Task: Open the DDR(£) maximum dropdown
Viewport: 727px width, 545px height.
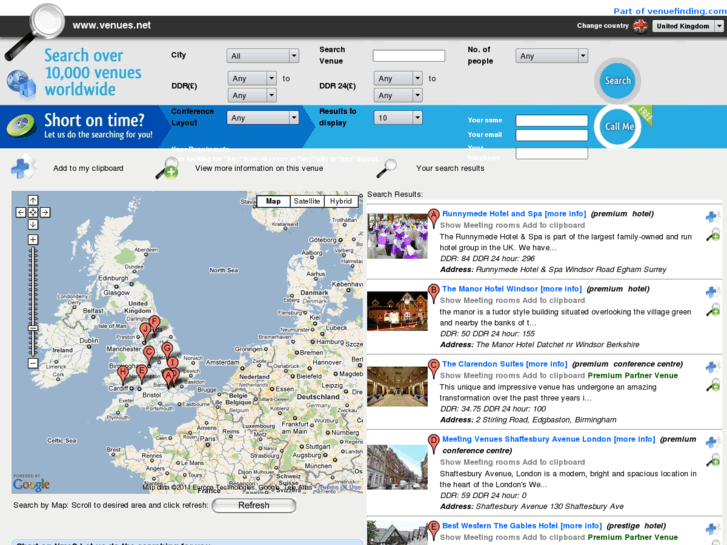Action: point(252,95)
